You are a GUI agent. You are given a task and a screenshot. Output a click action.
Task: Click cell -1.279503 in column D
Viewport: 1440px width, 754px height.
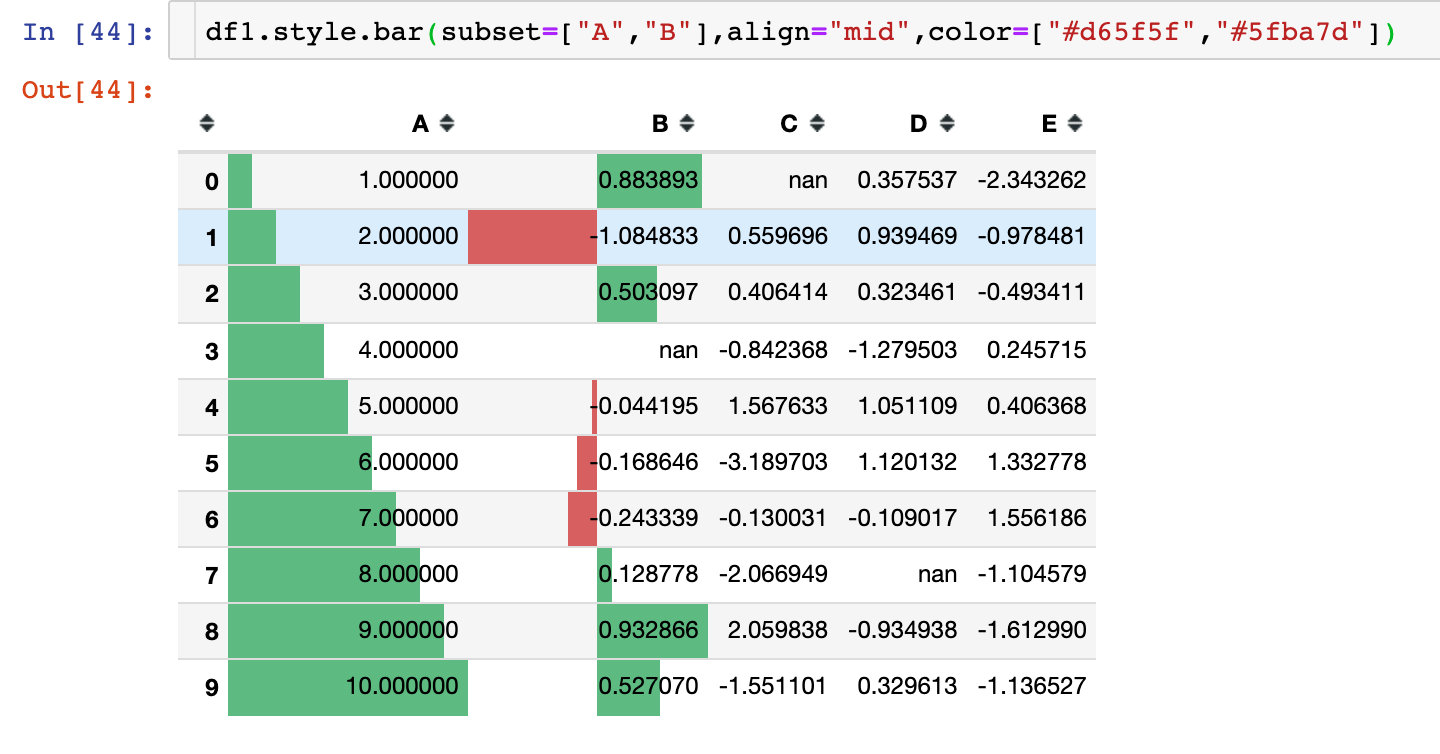click(902, 349)
